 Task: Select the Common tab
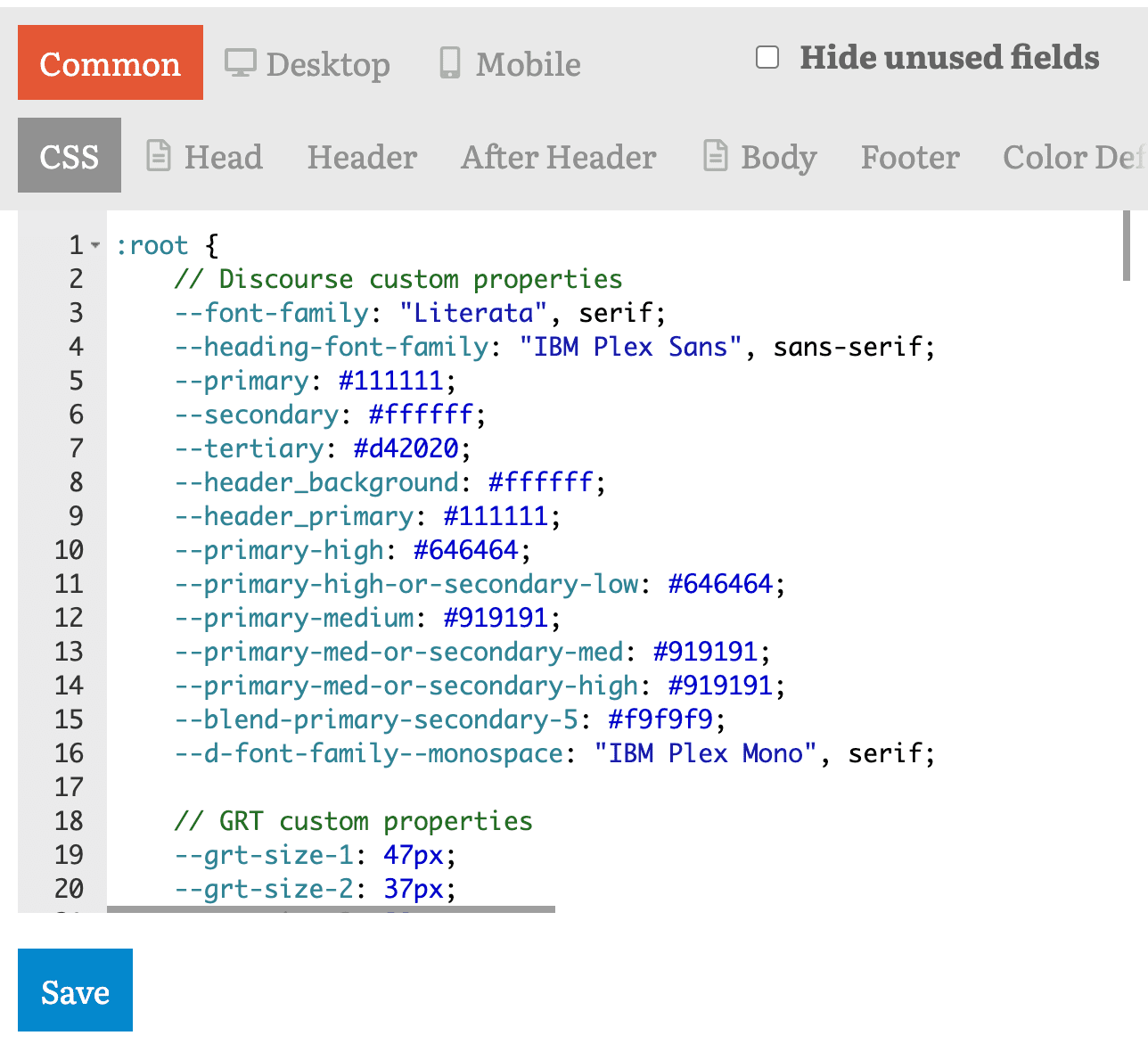(111, 62)
